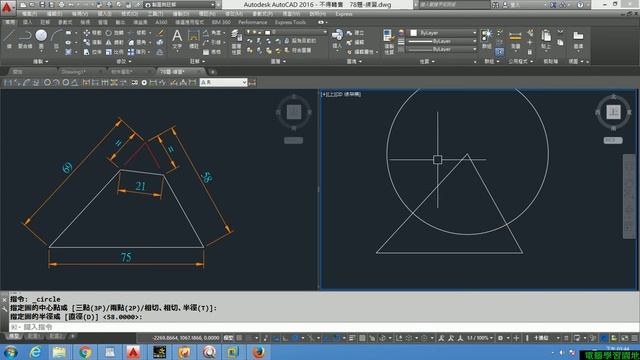Click the title bar search field
Image resolution: width=640 pixels, height=360 pixels.
[x=454, y=5]
